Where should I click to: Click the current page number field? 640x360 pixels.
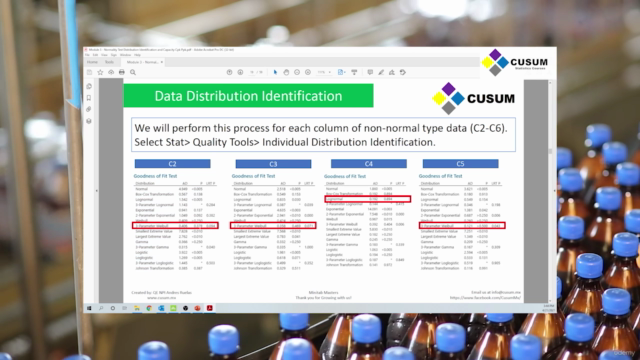click(252, 72)
